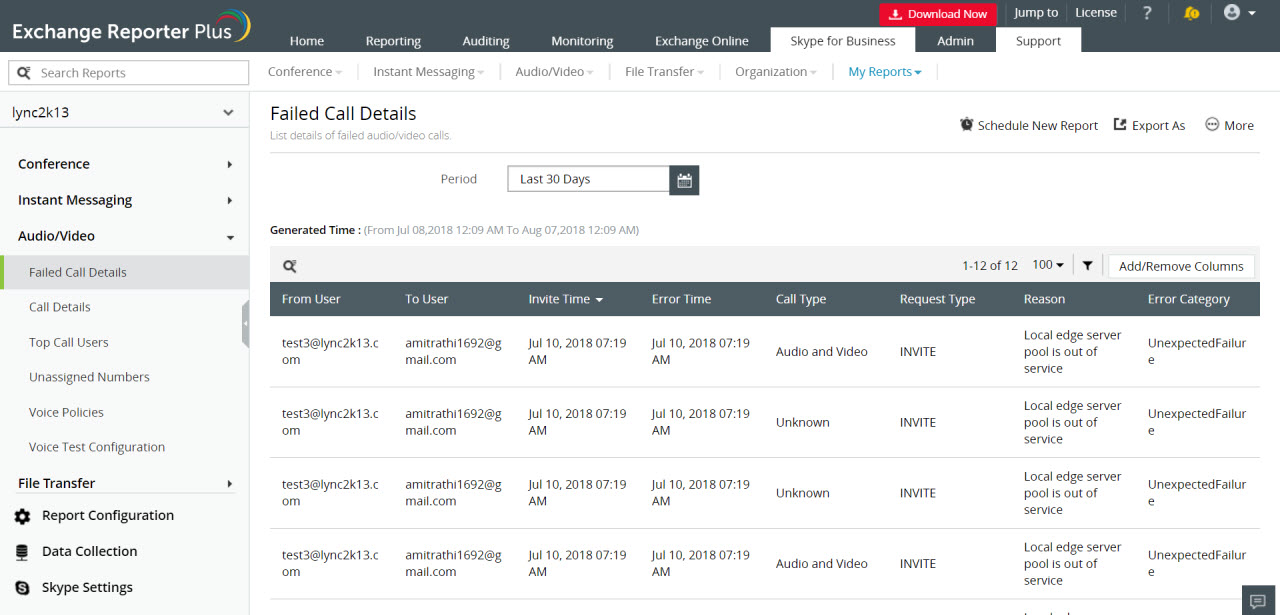This screenshot has height=615, width=1280.
Task: Open the user account avatar menu
Action: pos(1238,13)
